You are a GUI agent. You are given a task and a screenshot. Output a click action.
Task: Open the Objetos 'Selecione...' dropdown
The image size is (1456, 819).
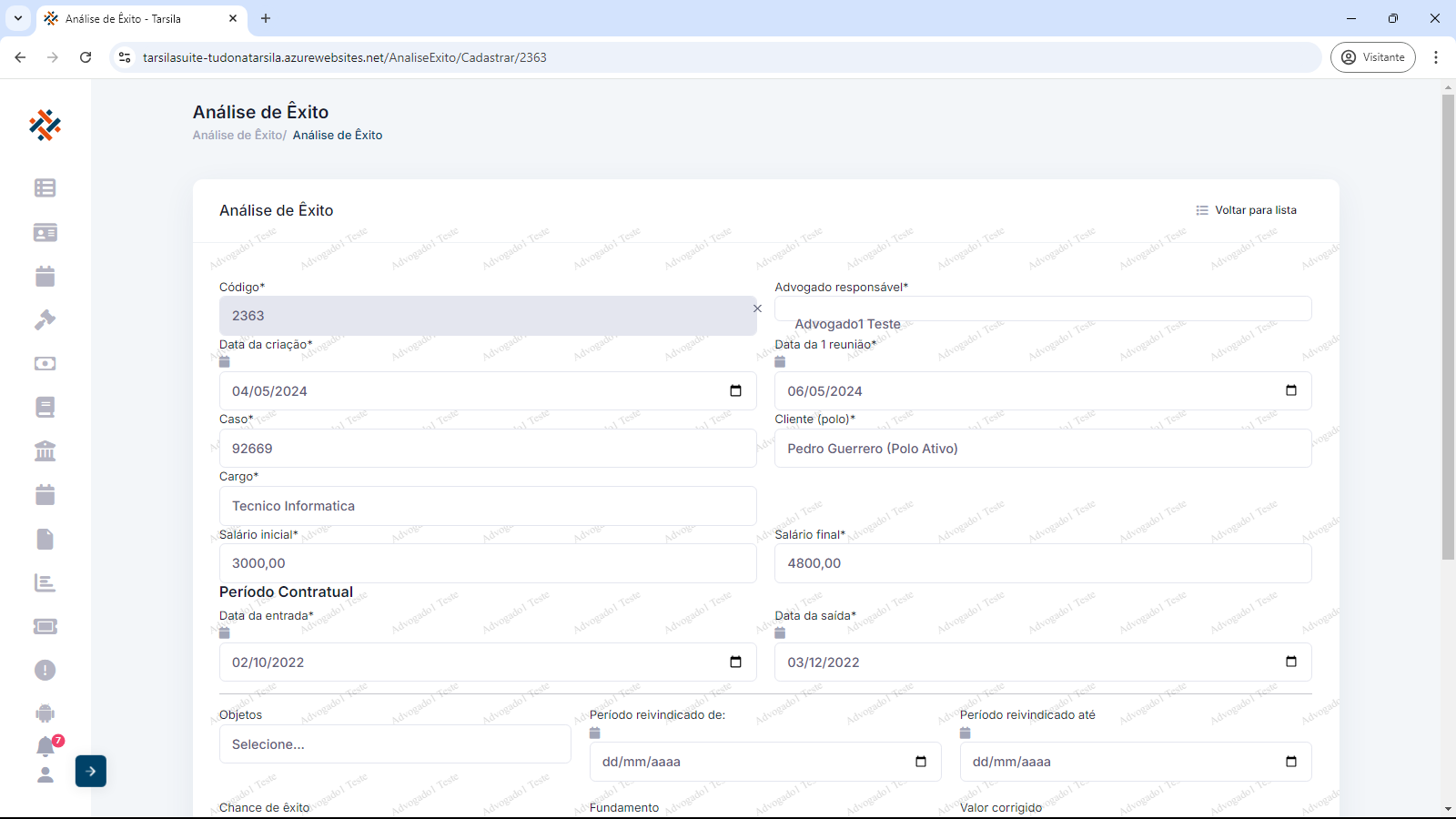[x=395, y=744]
